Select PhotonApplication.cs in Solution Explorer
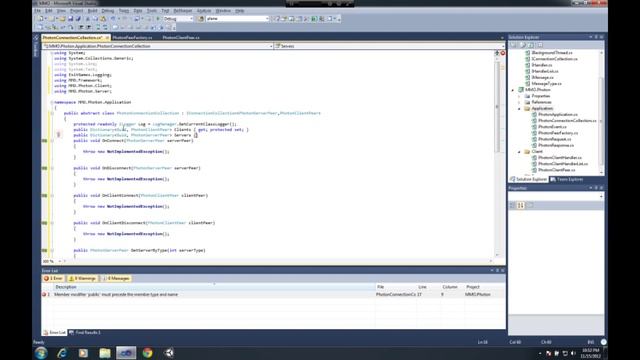 click(558, 115)
